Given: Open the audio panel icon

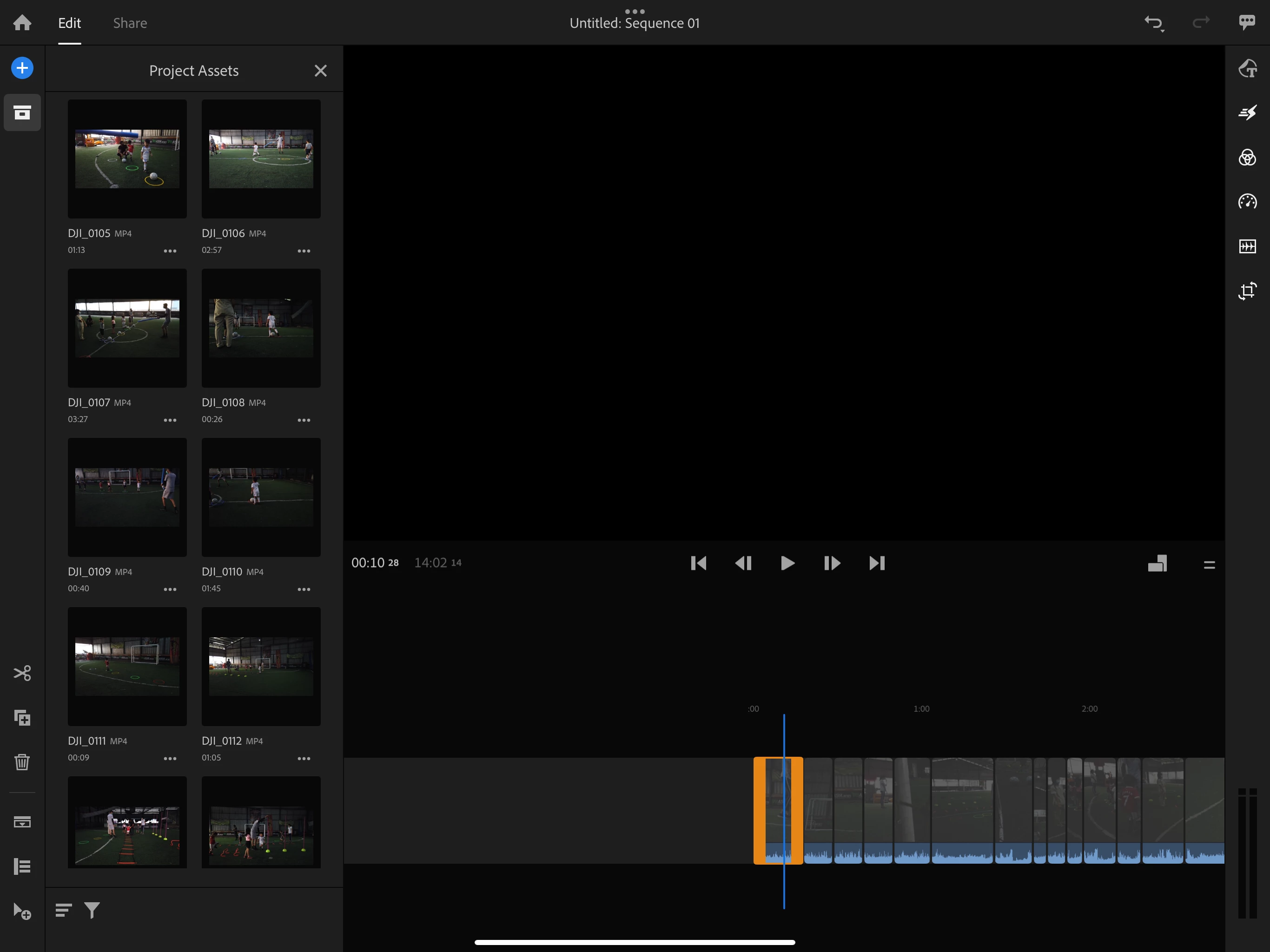Looking at the screenshot, I should (x=1247, y=246).
